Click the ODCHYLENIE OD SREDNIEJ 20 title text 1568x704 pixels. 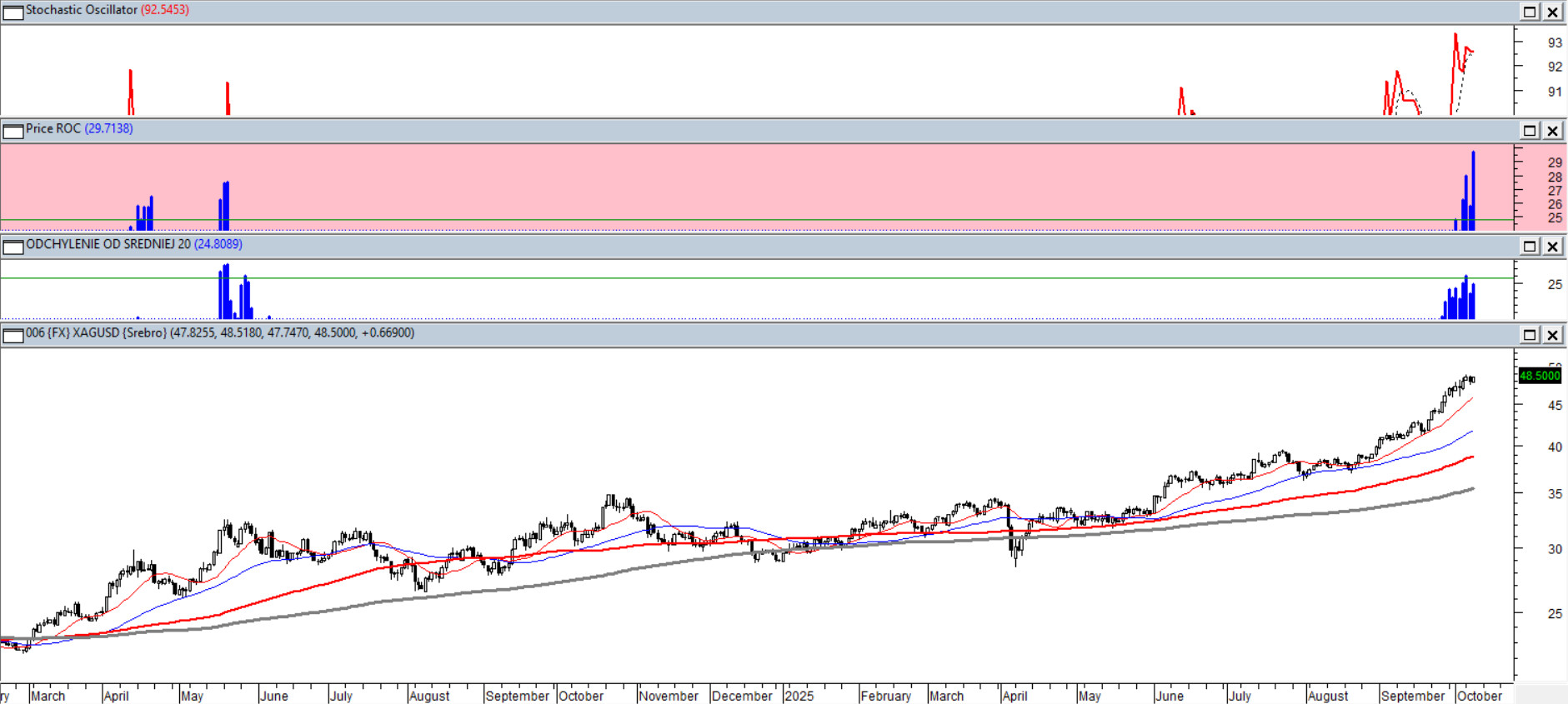tap(108, 244)
